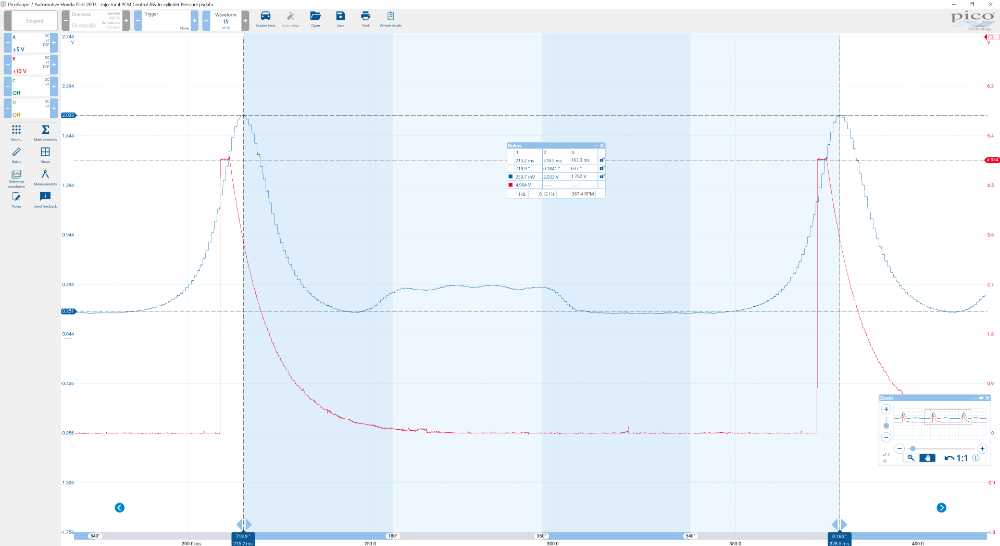Click the Save disk icon
Screen dimensions: 1000x546
(340, 18)
